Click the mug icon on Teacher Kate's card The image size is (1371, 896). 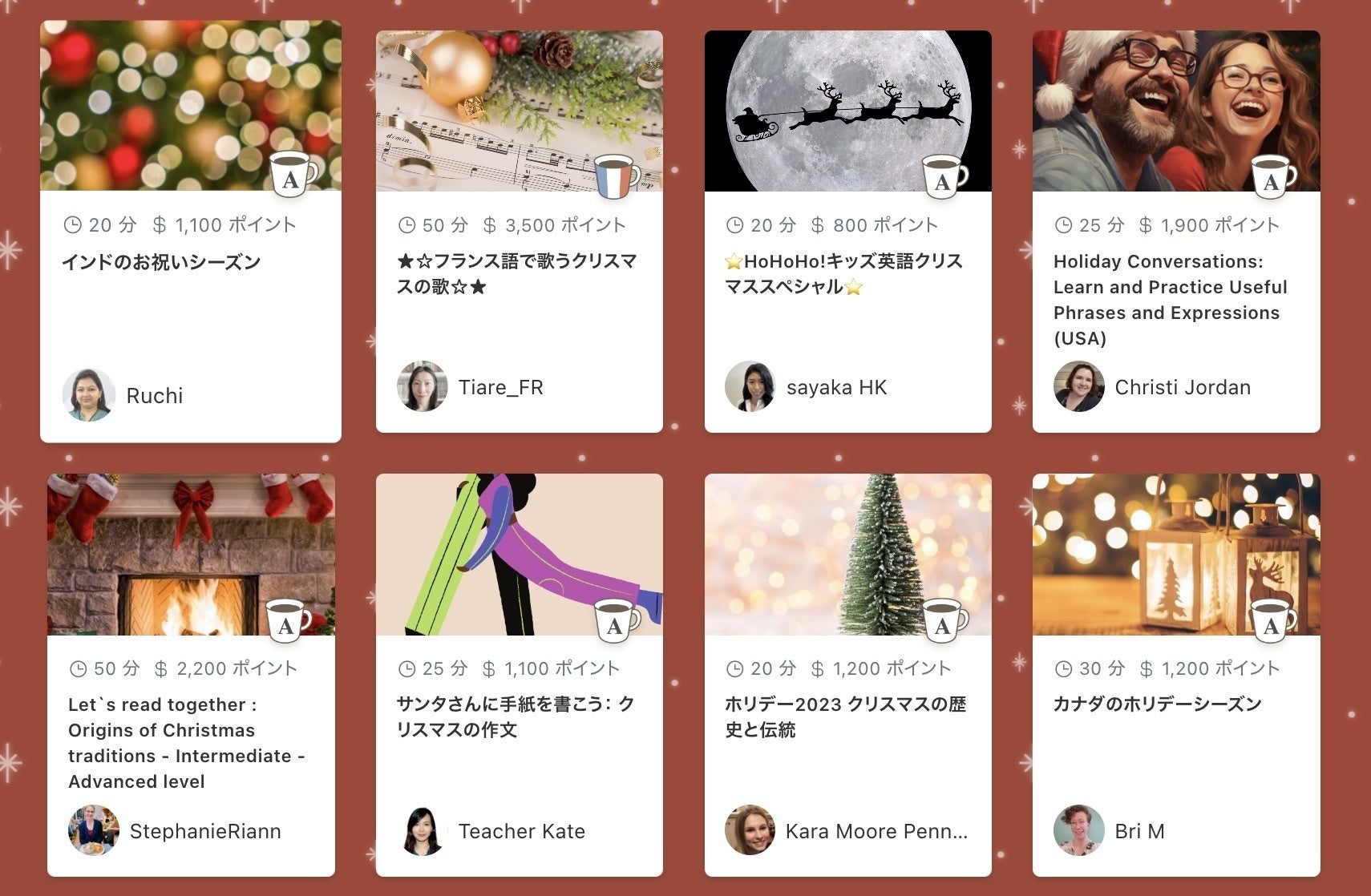pyautogui.click(x=617, y=620)
